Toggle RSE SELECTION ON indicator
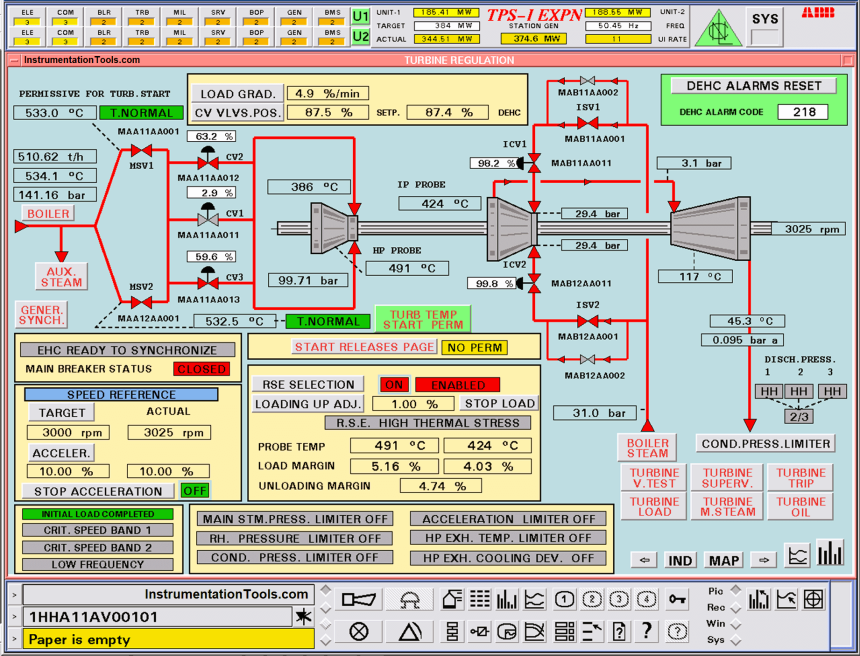The image size is (860, 656). pos(394,384)
